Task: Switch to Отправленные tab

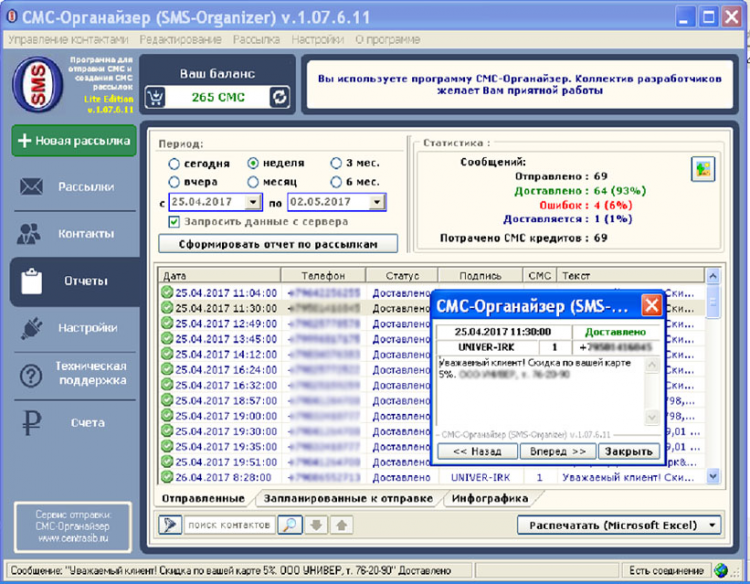Action: point(203,498)
